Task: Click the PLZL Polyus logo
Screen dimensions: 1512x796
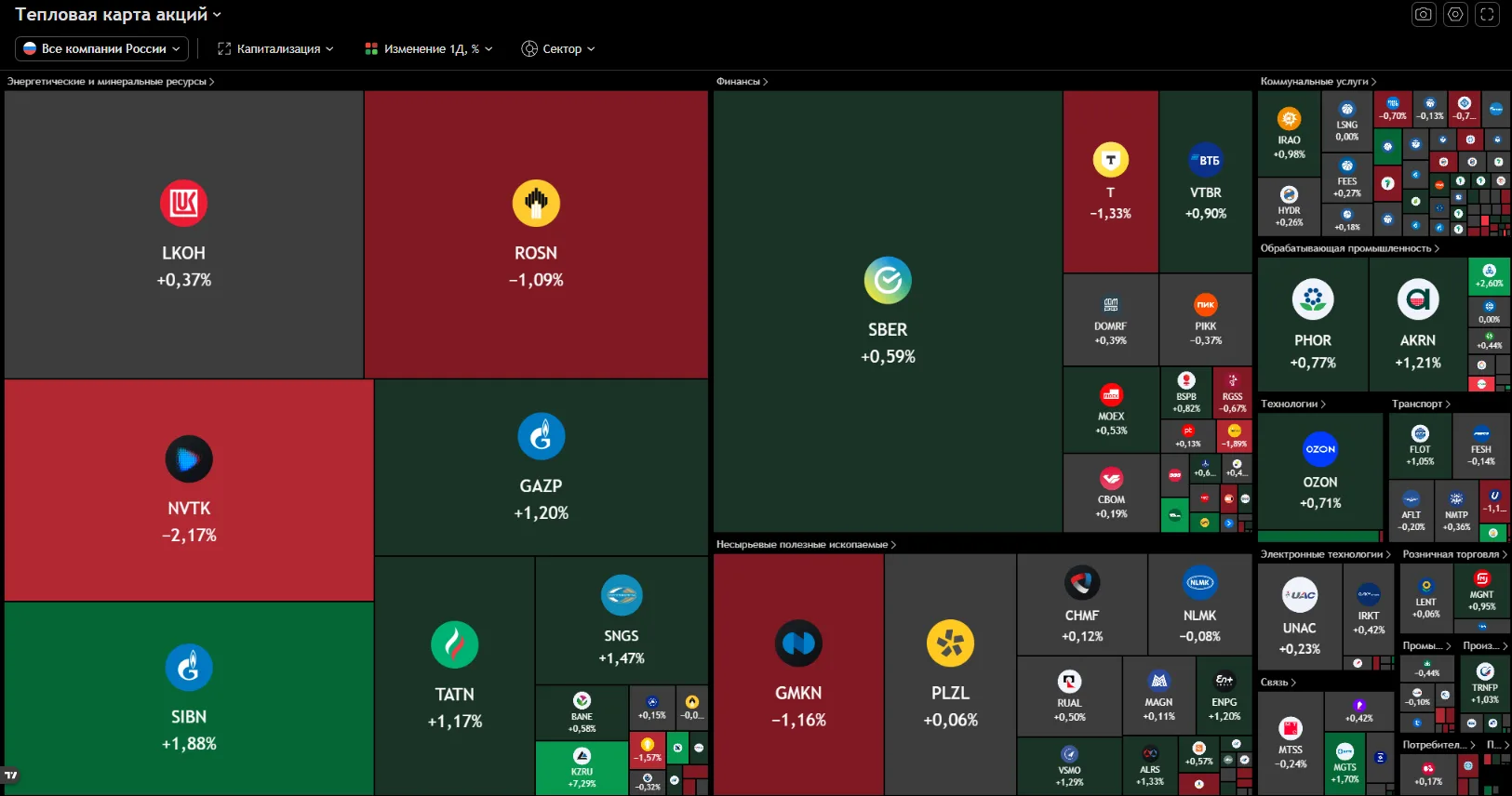Action: (950, 643)
